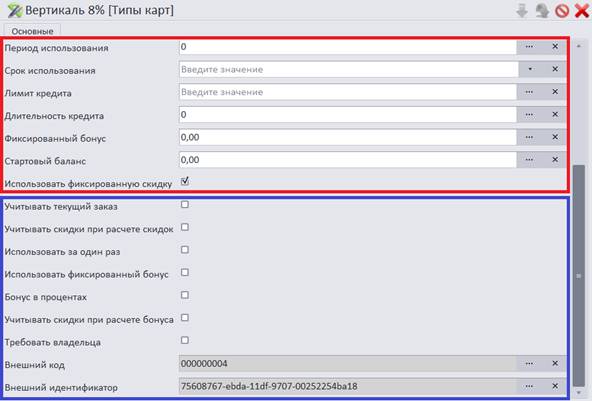Image resolution: width=592 pixels, height=401 pixels.
Task: Click the red prohibition cancel icon
Action: point(562,11)
